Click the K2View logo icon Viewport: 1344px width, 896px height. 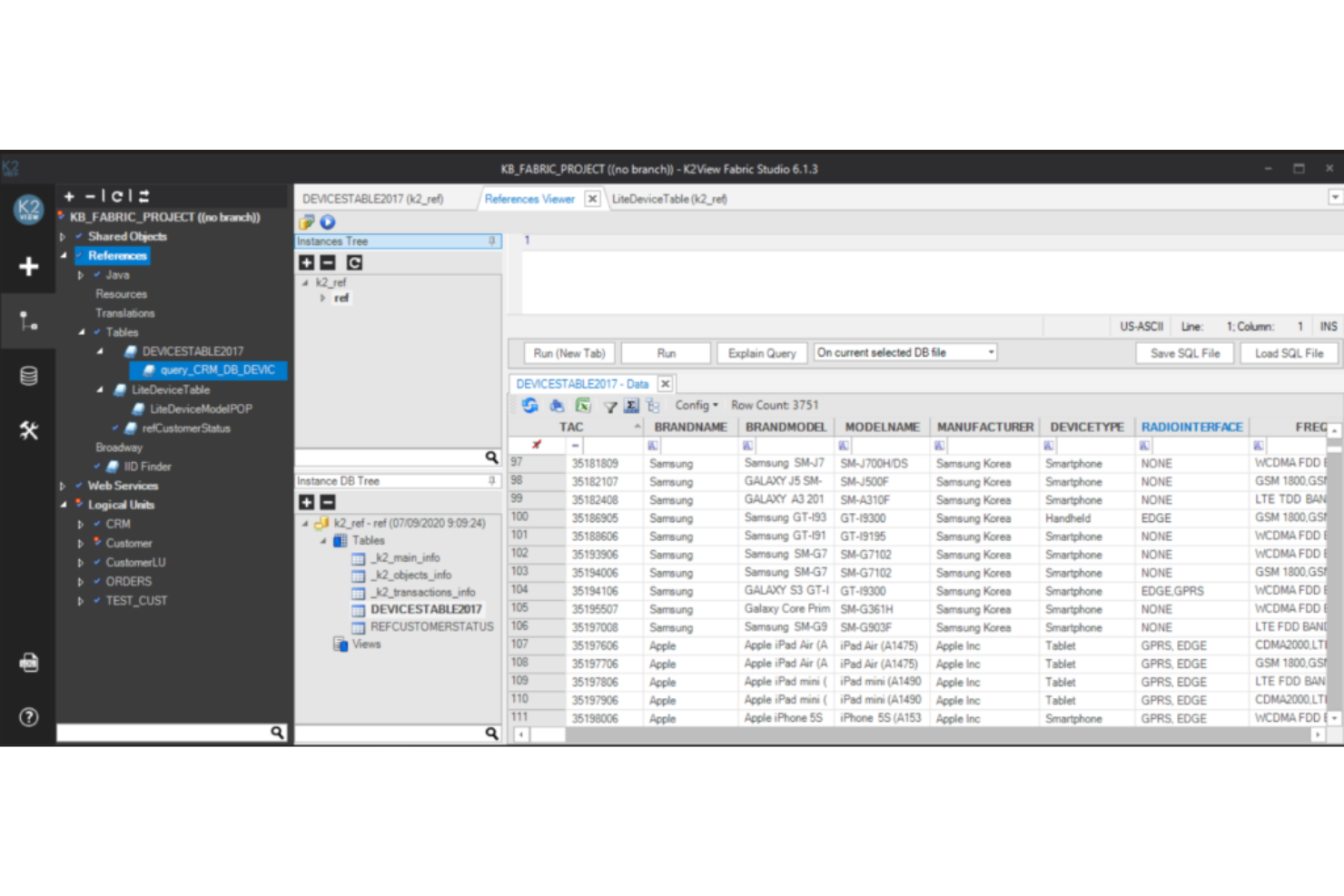[28, 209]
